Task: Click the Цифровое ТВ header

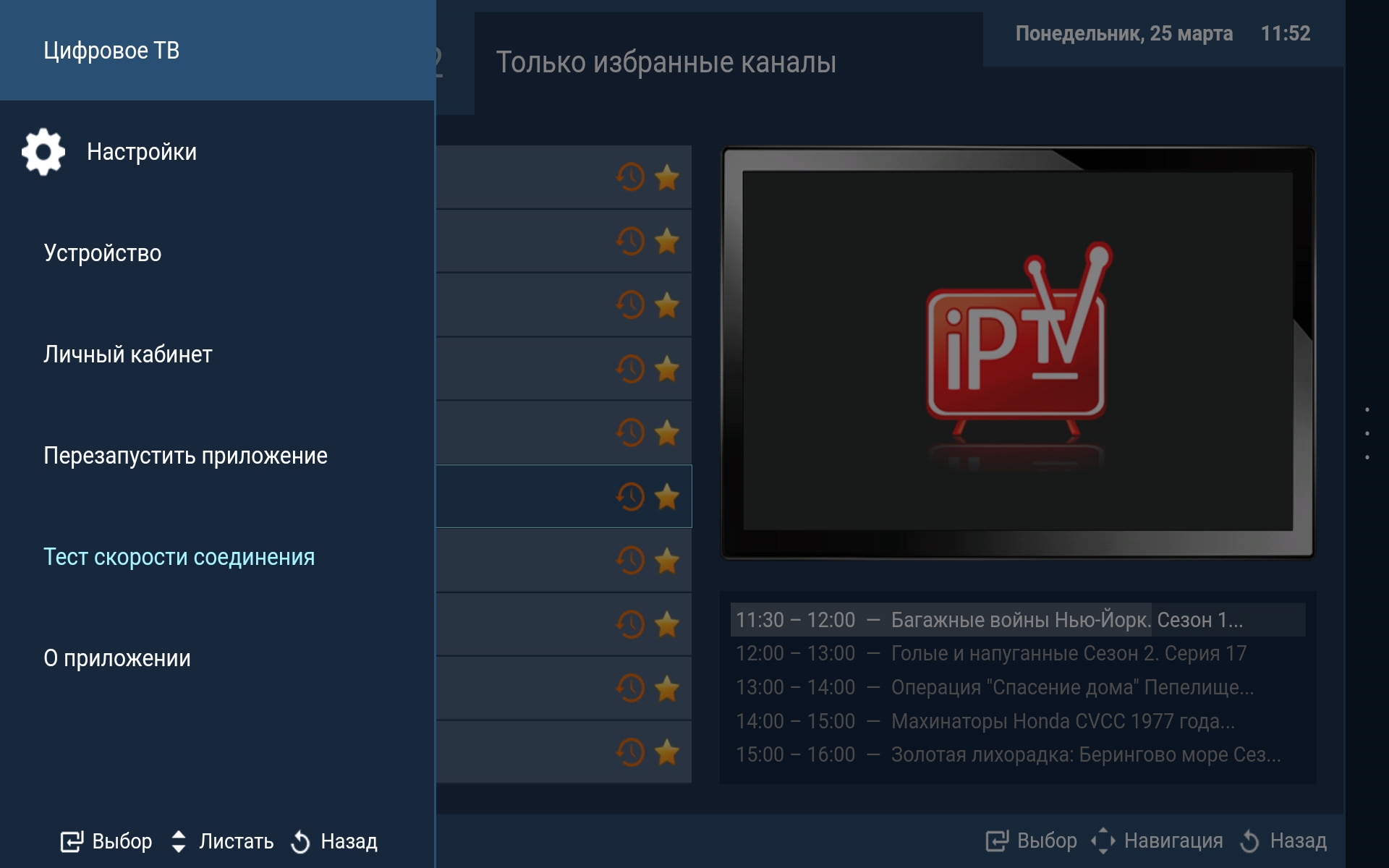Action: coord(111,51)
